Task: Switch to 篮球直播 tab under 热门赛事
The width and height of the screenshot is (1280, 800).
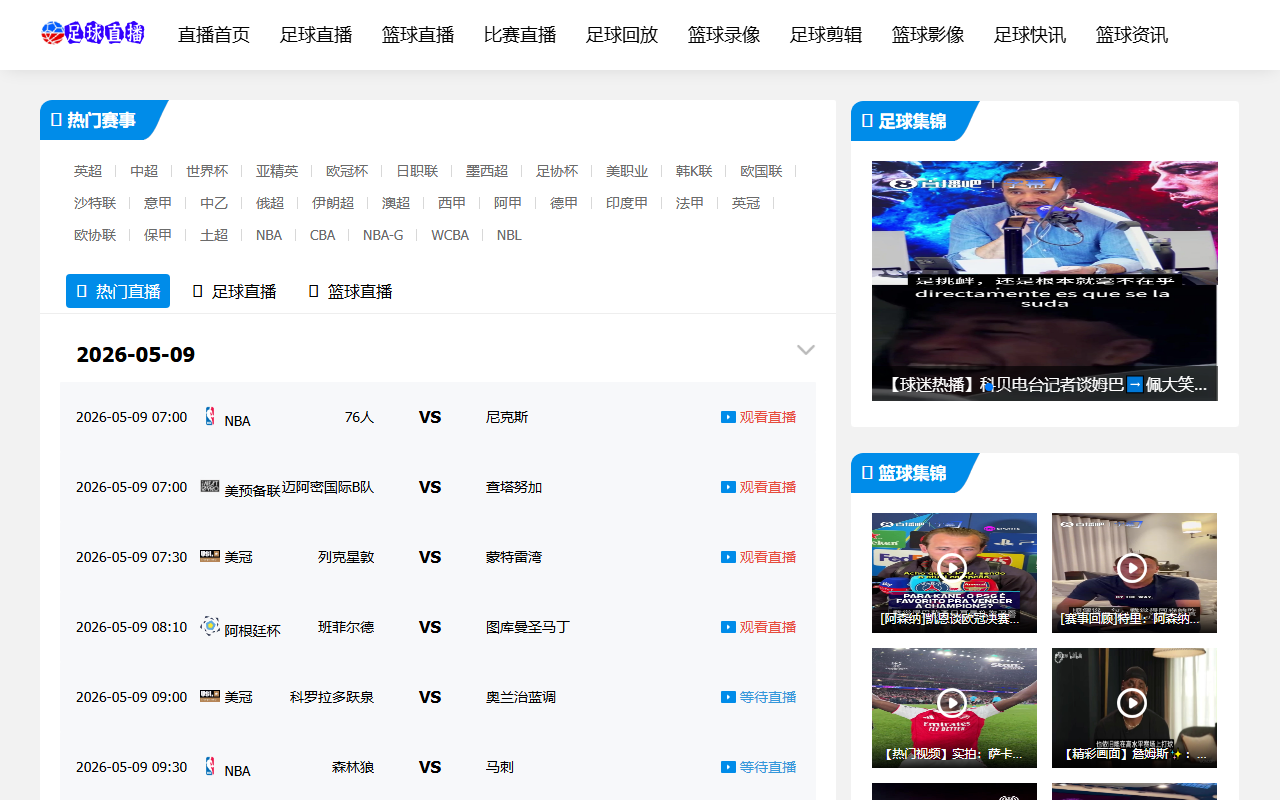Action: (x=350, y=291)
